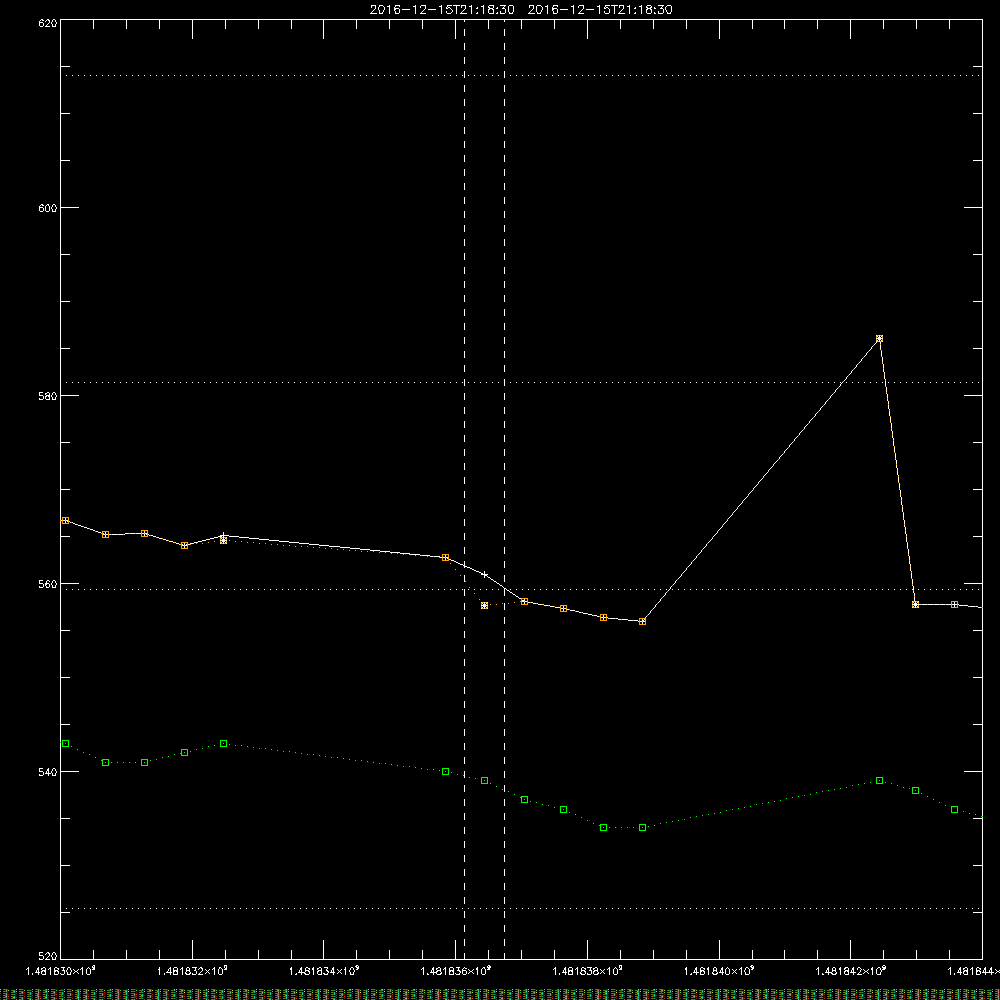Select the y-axis label 560

click(x=48, y=584)
